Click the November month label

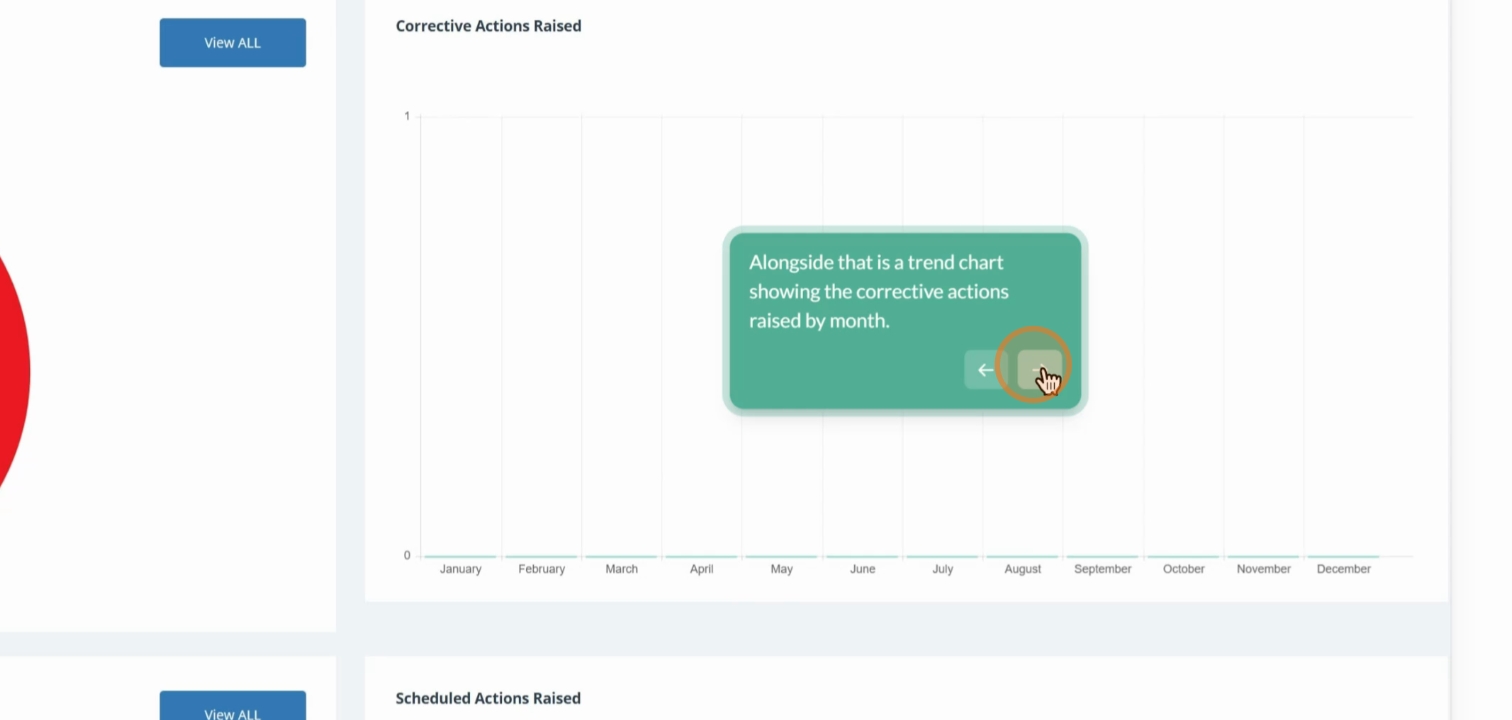coord(1263,569)
